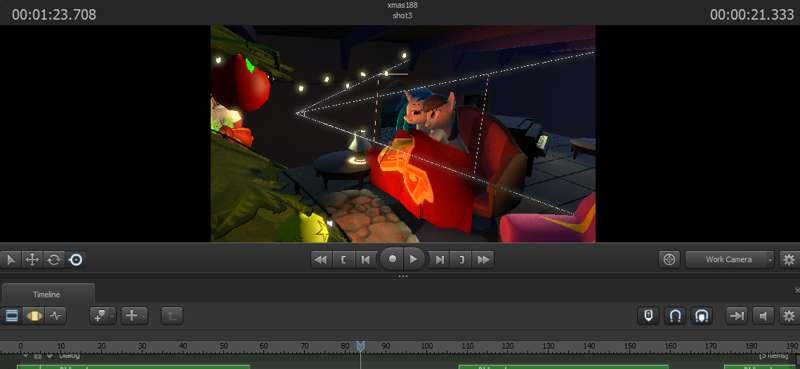The width and height of the screenshot is (800, 369).
Task: Play the shot in viewport
Action: pyautogui.click(x=414, y=259)
